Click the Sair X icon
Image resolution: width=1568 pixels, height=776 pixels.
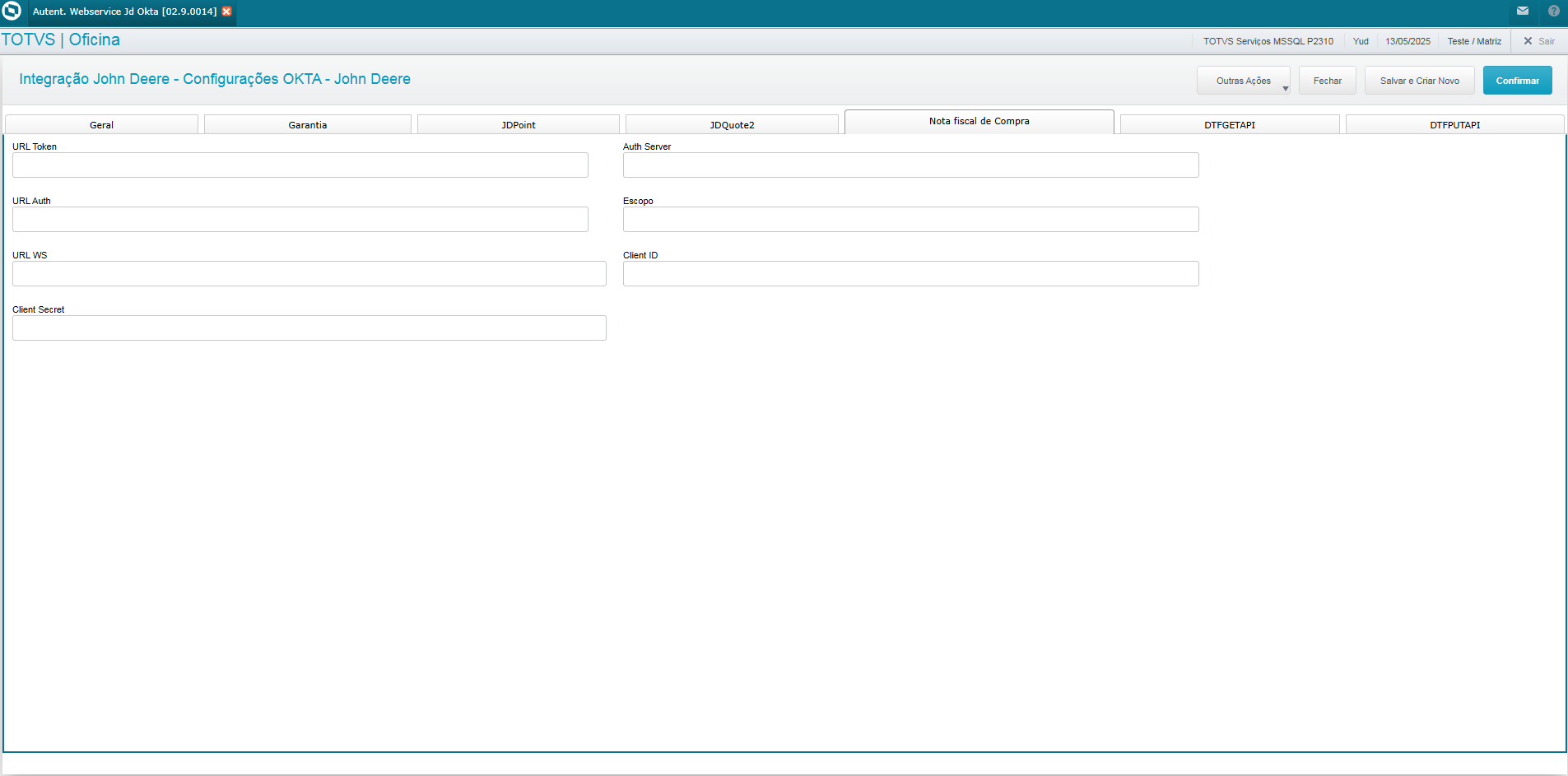1528,41
